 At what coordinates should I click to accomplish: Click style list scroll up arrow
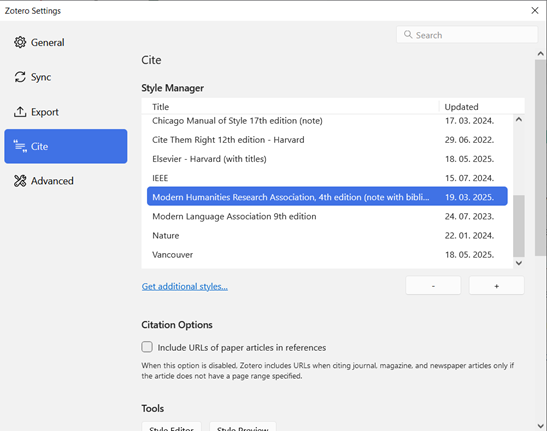pos(519,119)
